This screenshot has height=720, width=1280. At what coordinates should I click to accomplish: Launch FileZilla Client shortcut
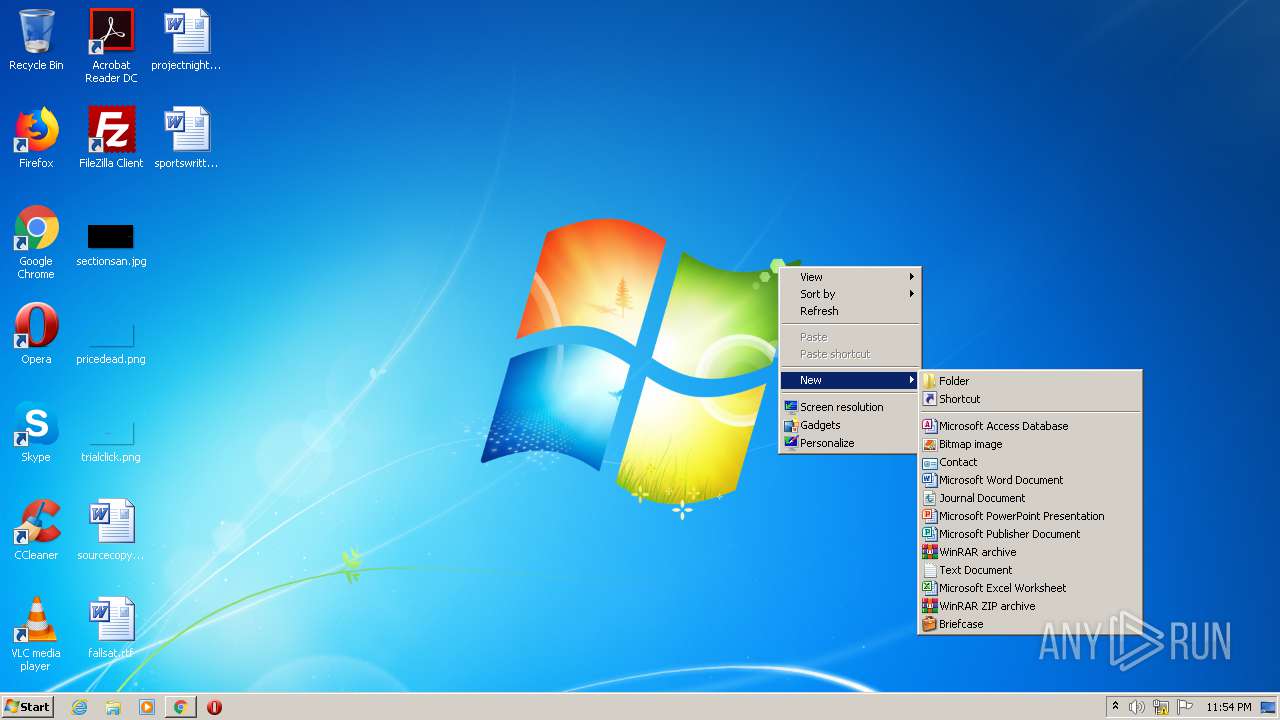pyautogui.click(x=111, y=138)
